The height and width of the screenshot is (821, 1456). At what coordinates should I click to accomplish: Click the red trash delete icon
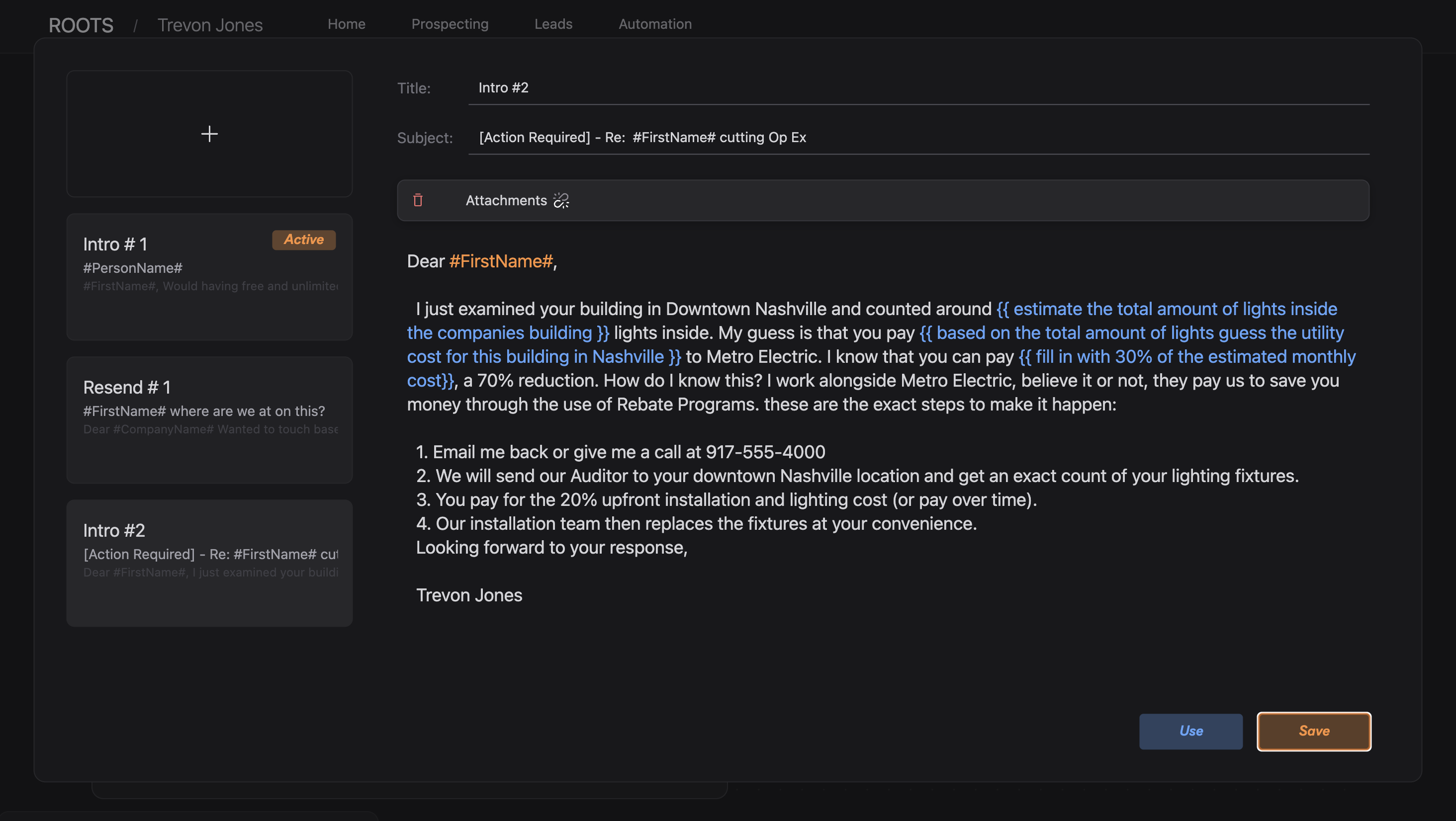(418, 200)
